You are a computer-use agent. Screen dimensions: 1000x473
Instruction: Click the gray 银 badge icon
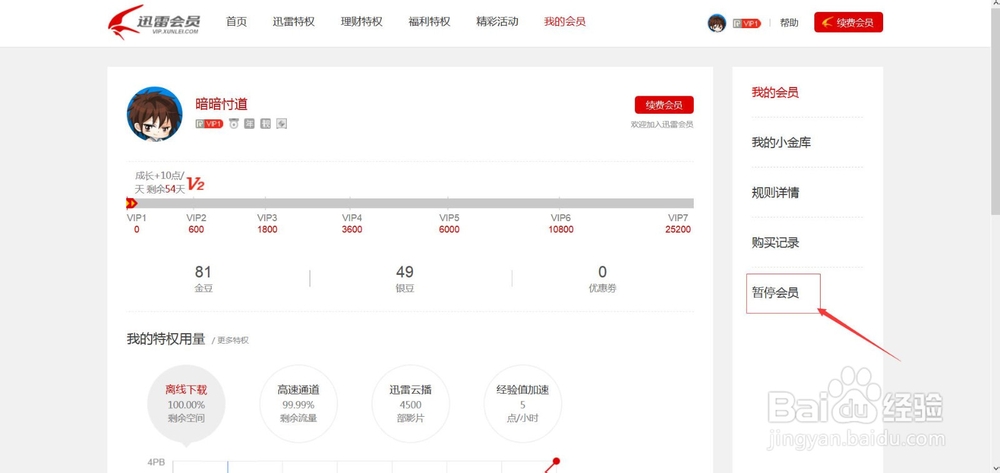265,124
